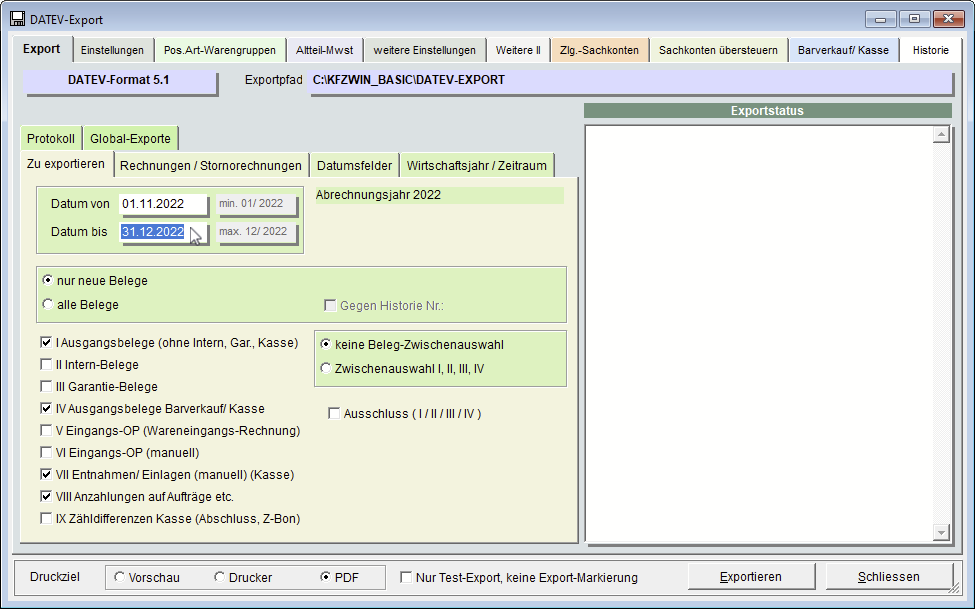Switch to the Einstellungen tab

(112, 50)
